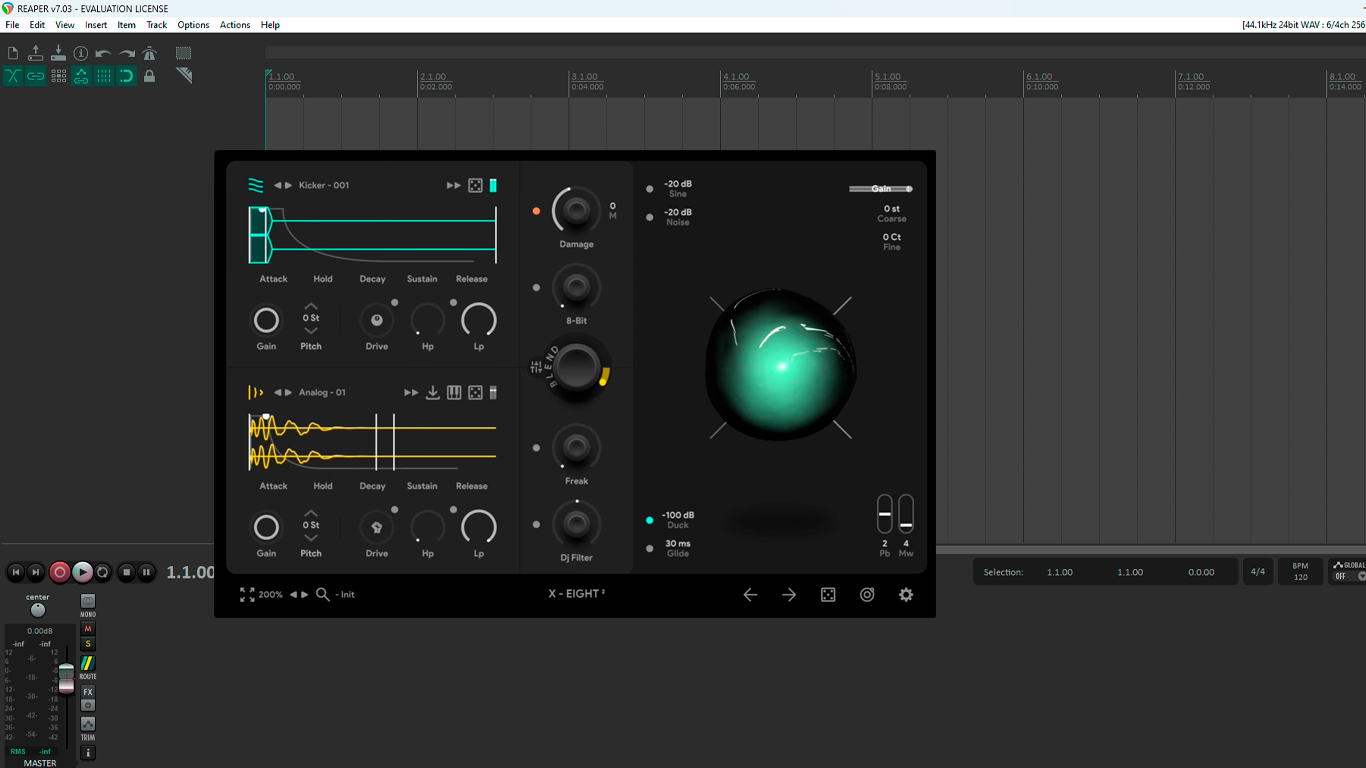Increase Kicker Pitch with up chevron
This screenshot has width=1366, height=768.
point(311,307)
